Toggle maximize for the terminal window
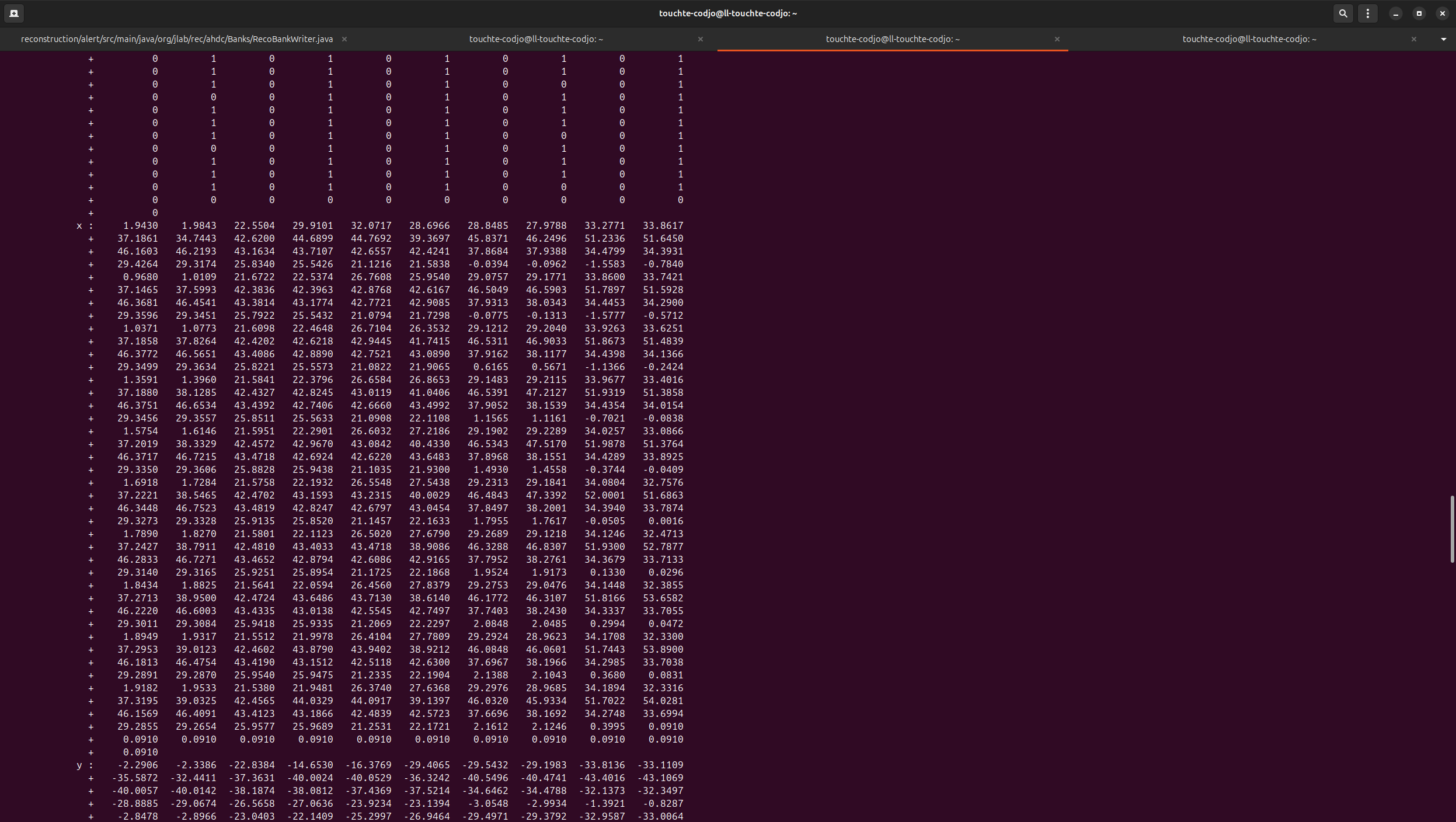This screenshot has width=1456, height=822. tap(1418, 13)
